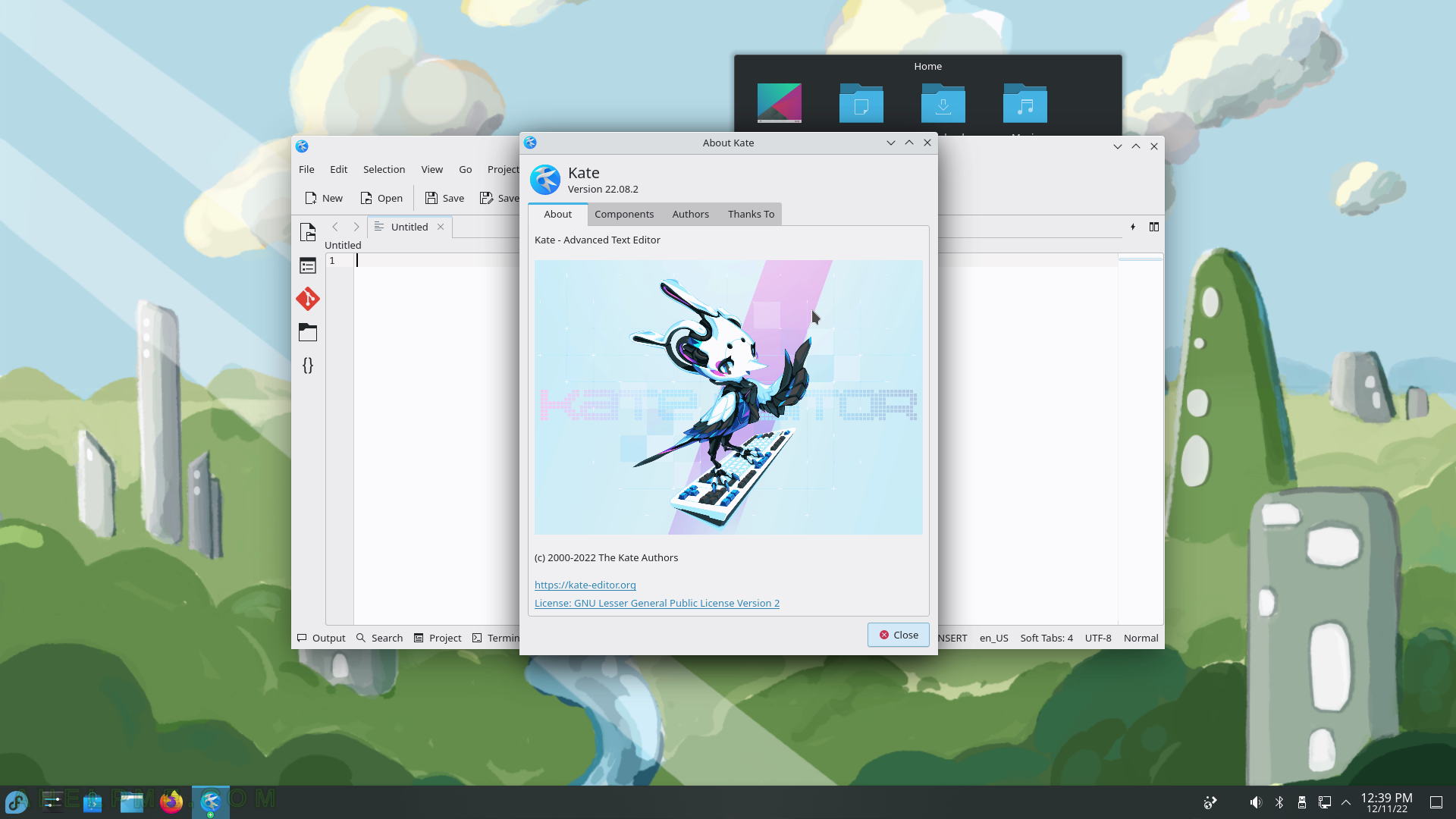1456x819 pixels.
Task: Open the Git sidebar panel in Kate
Action: pyautogui.click(x=308, y=299)
